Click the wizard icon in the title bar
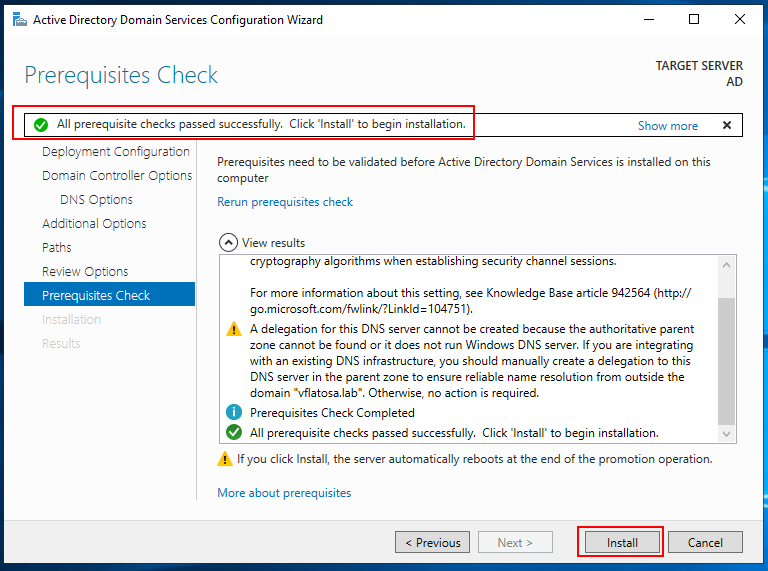This screenshot has width=768, height=571. [x=20, y=20]
